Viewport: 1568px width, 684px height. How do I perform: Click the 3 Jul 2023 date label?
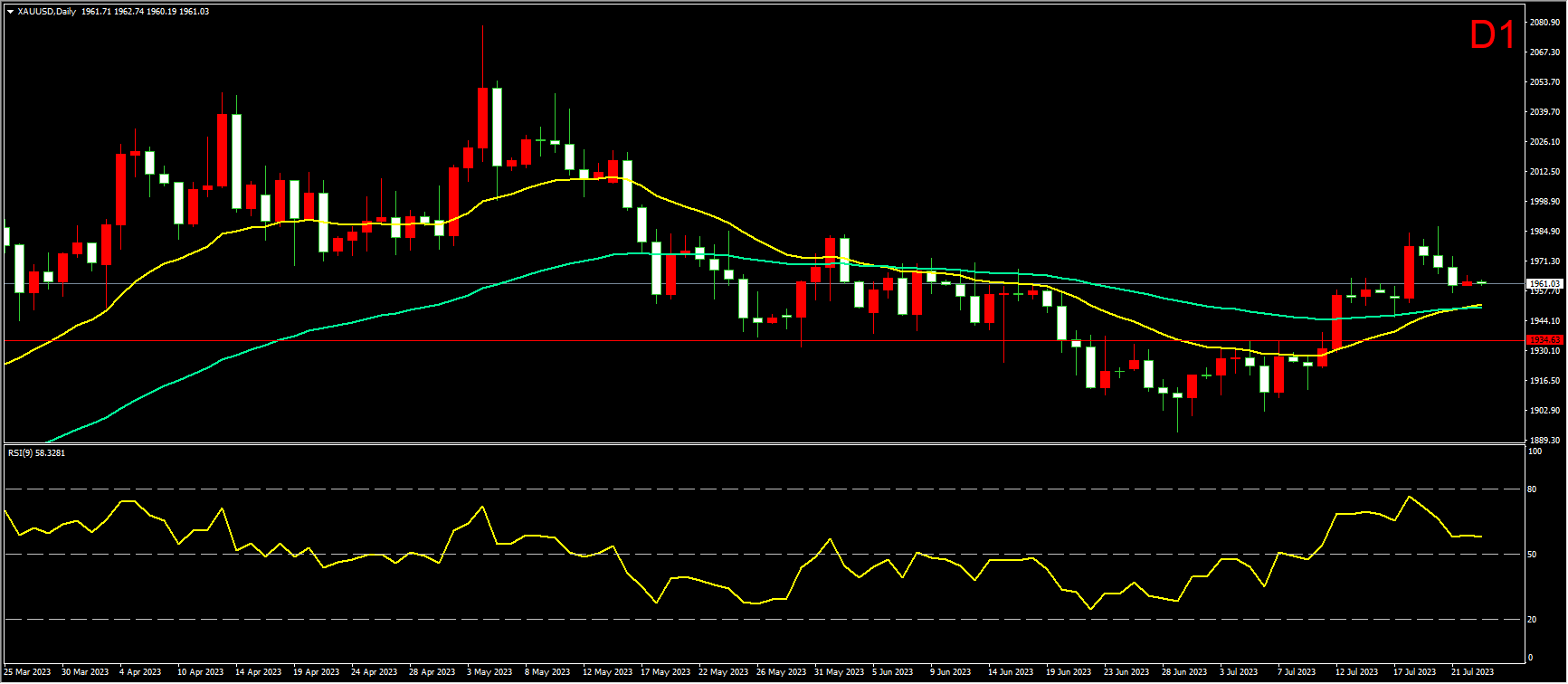click(1239, 672)
